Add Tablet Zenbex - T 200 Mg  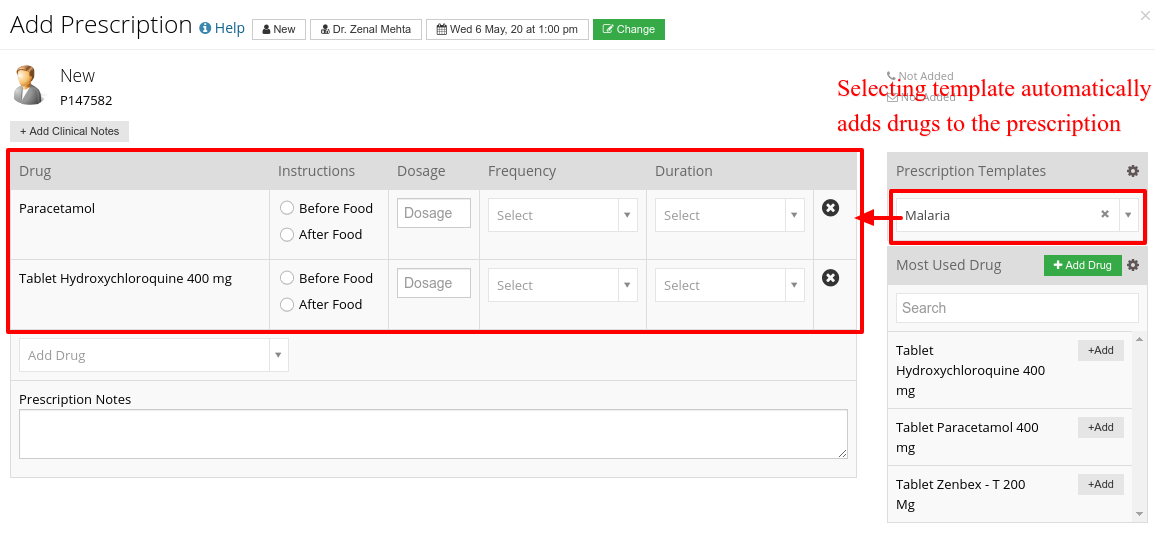click(x=1100, y=485)
